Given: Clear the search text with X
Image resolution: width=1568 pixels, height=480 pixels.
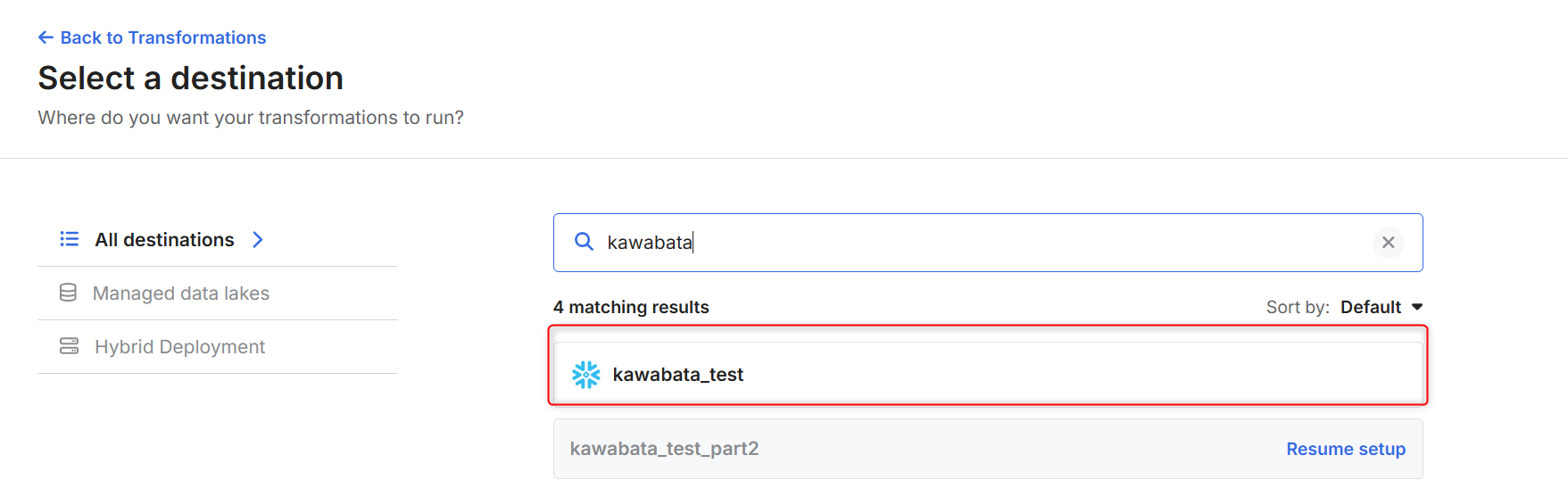Looking at the screenshot, I should (1388, 243).
